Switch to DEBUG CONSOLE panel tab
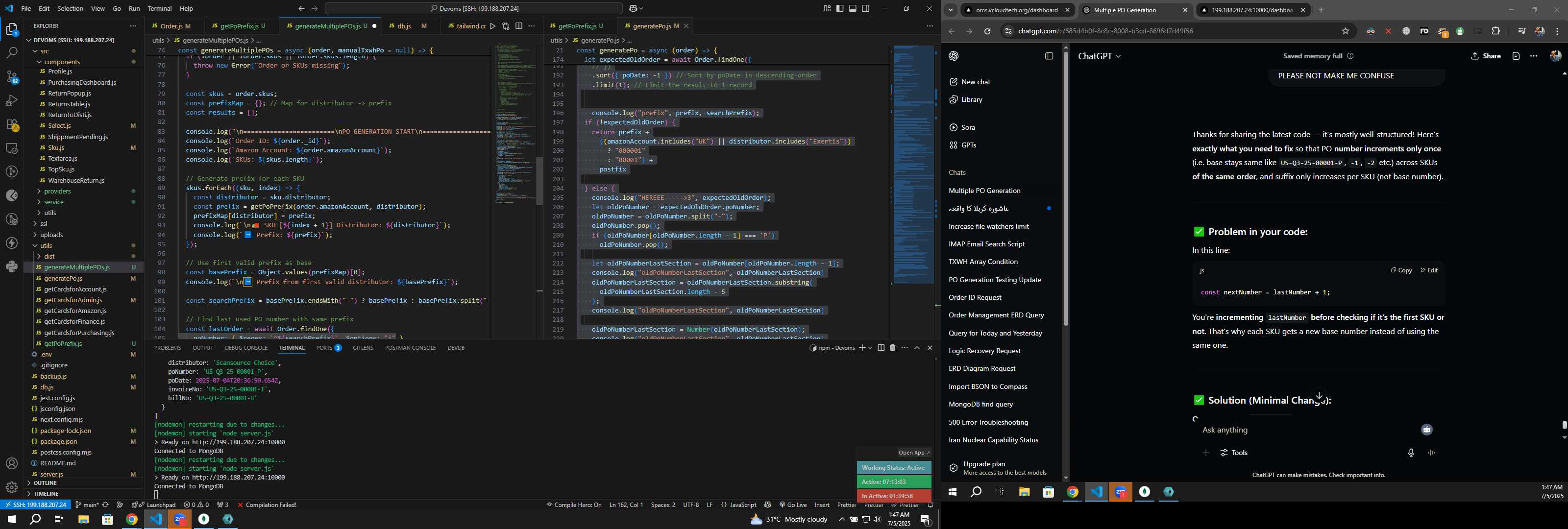Viewport: 1568px width, 529px height. pyautogui.click(x=246, y=348)
